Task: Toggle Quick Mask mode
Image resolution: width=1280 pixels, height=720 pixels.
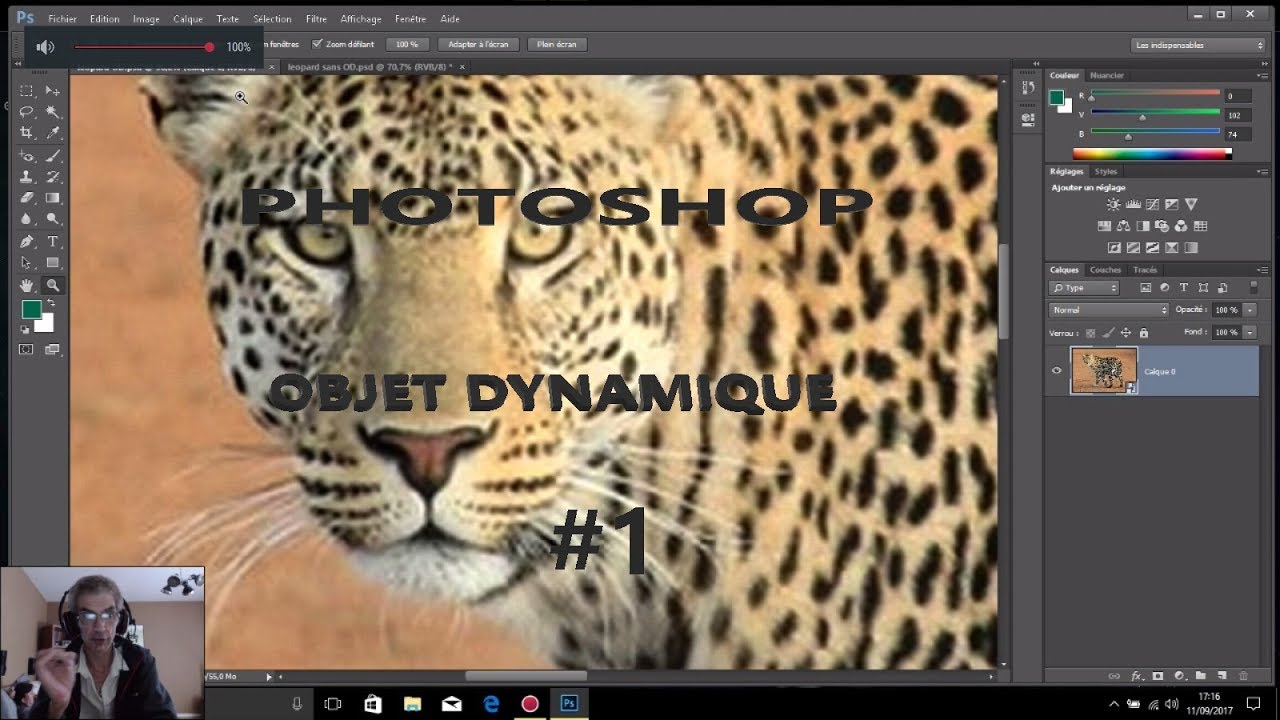Action: click(27, 349)
